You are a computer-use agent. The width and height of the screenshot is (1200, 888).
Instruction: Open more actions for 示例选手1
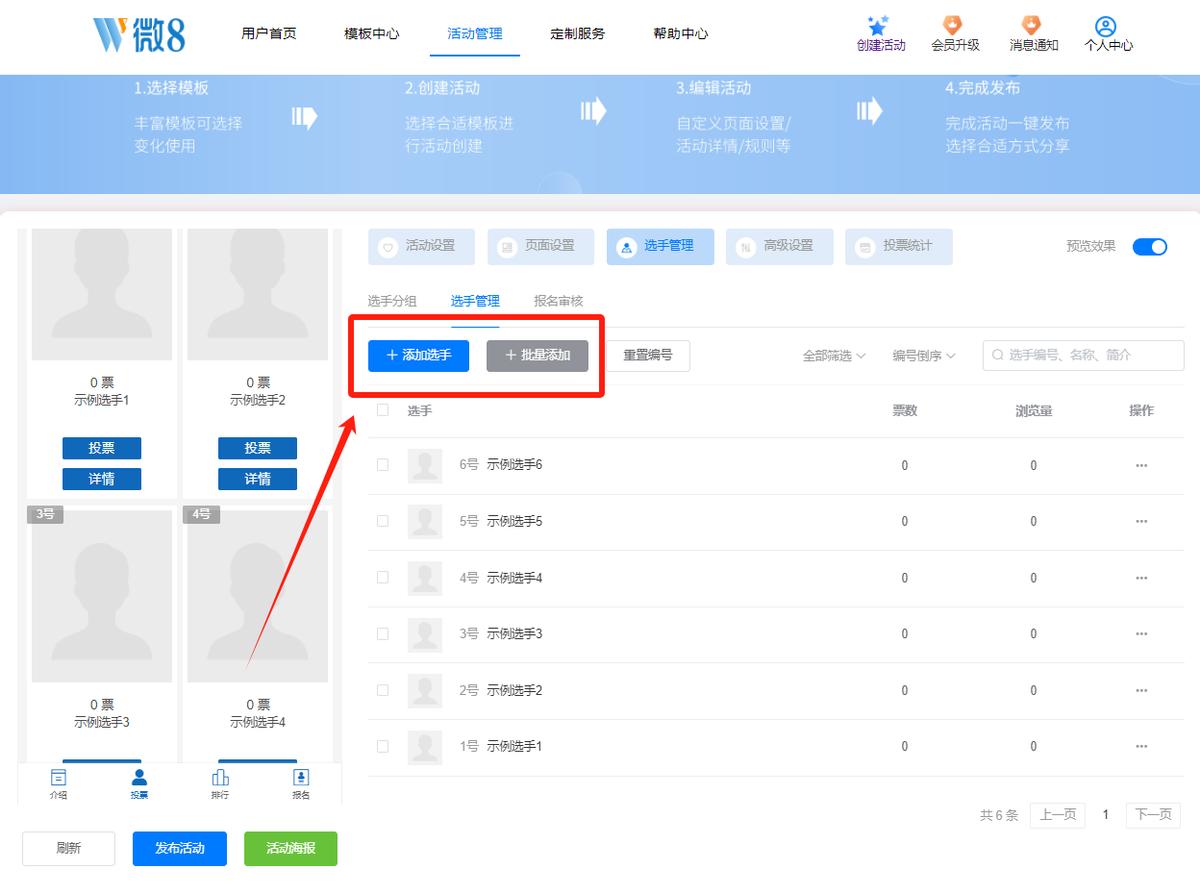(x=1141, y=746)
